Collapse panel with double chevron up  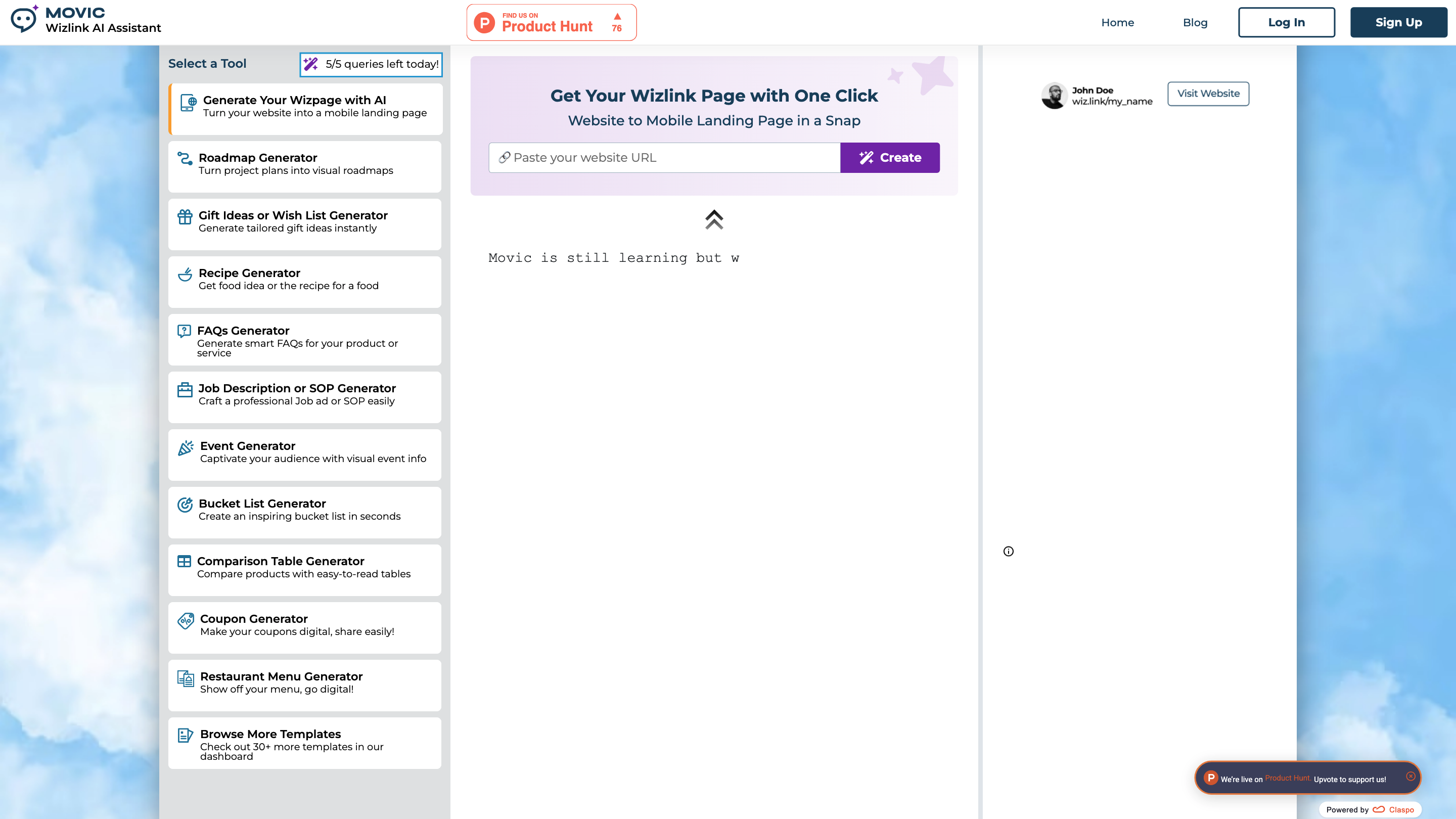coord(714,219)
